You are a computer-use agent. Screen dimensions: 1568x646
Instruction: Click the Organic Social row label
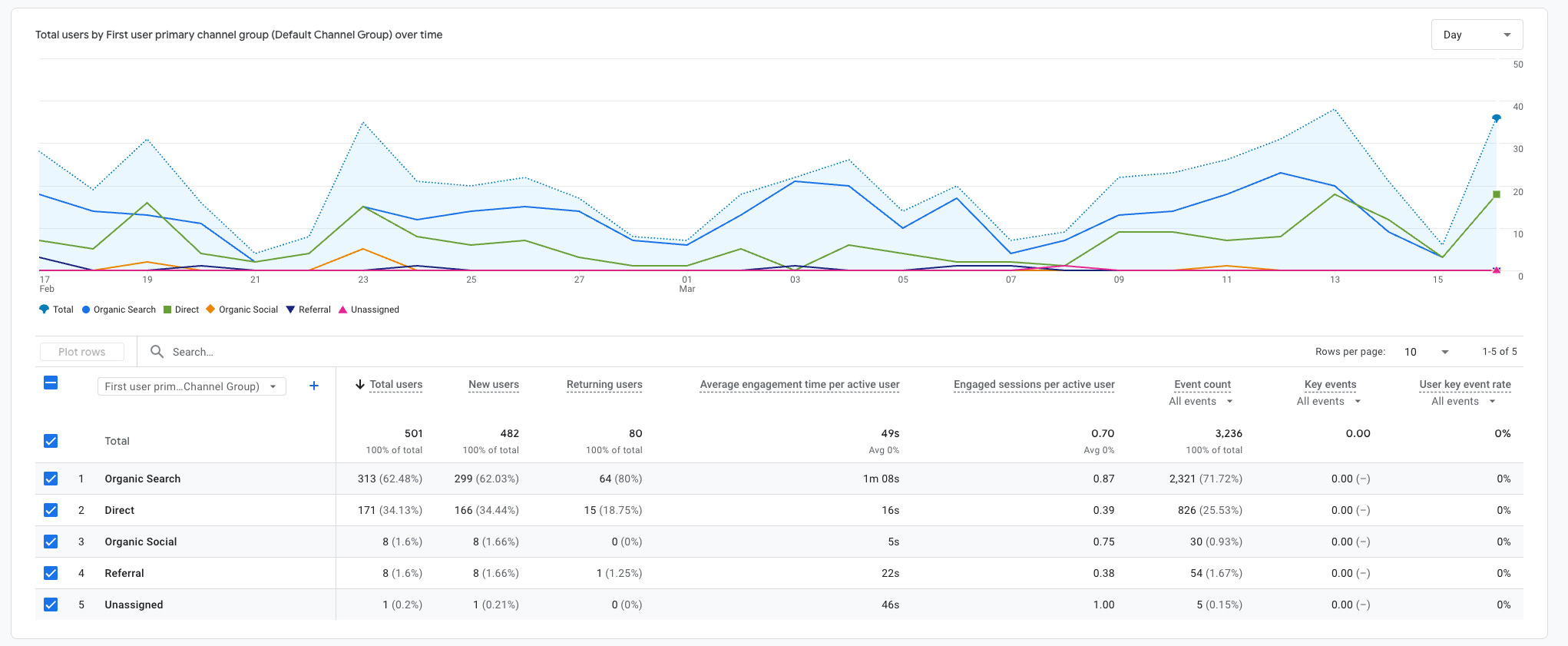pos(141,542)
